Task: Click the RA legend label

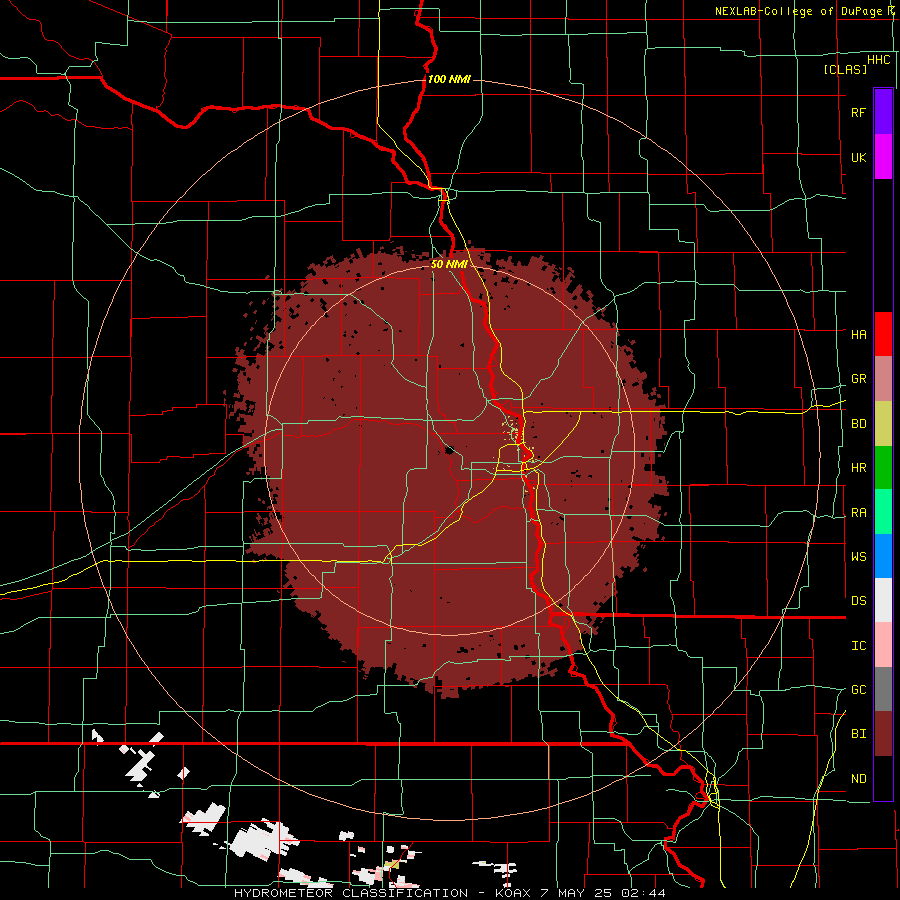Action: (858, 513)
